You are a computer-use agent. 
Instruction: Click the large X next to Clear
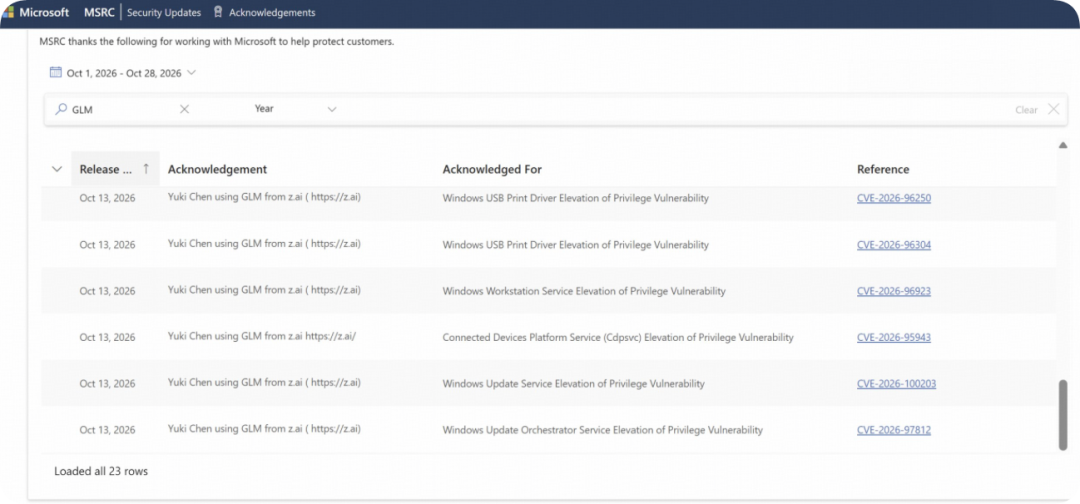tap(1054, 109)
